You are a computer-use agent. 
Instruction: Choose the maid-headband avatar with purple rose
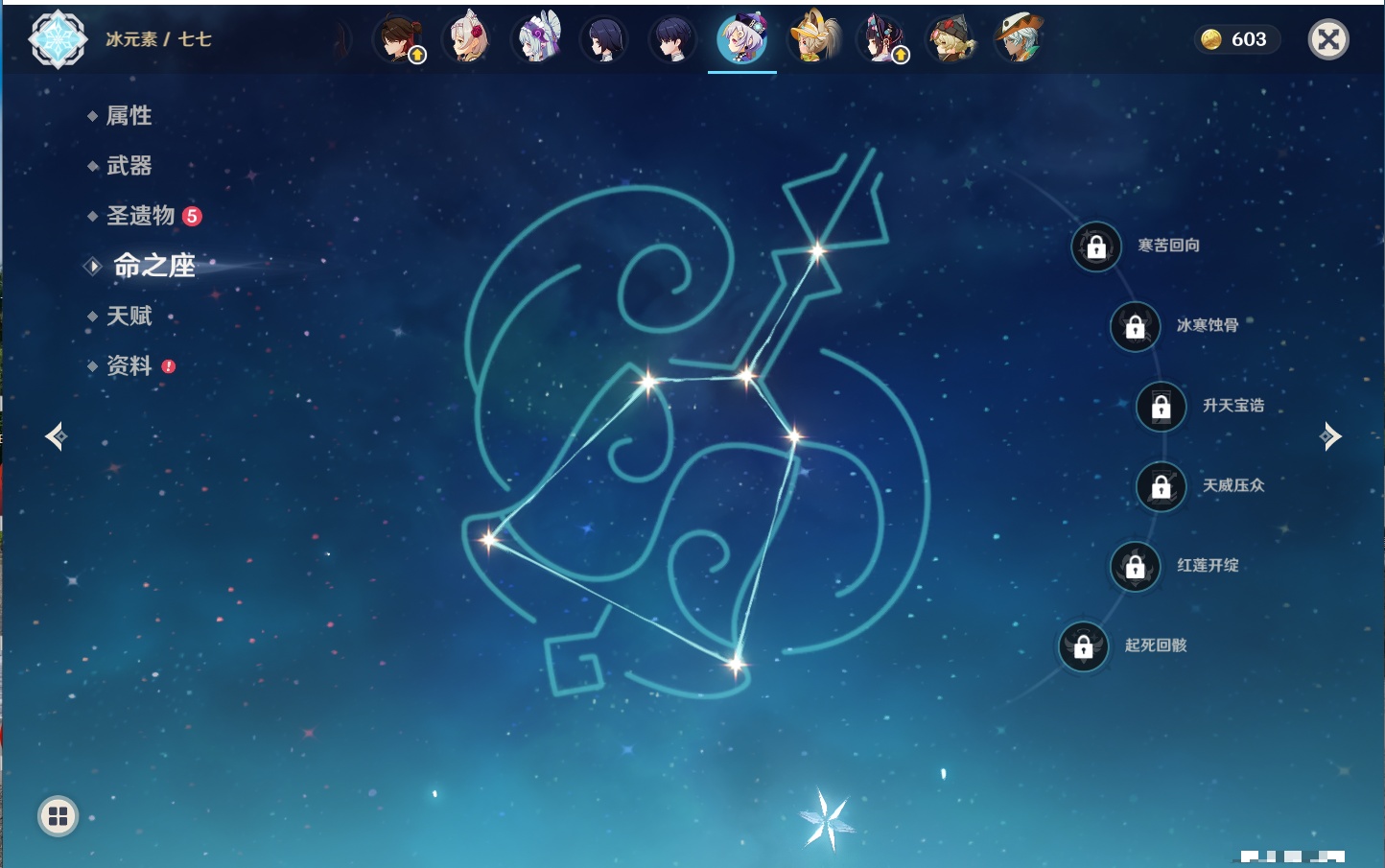537,39
